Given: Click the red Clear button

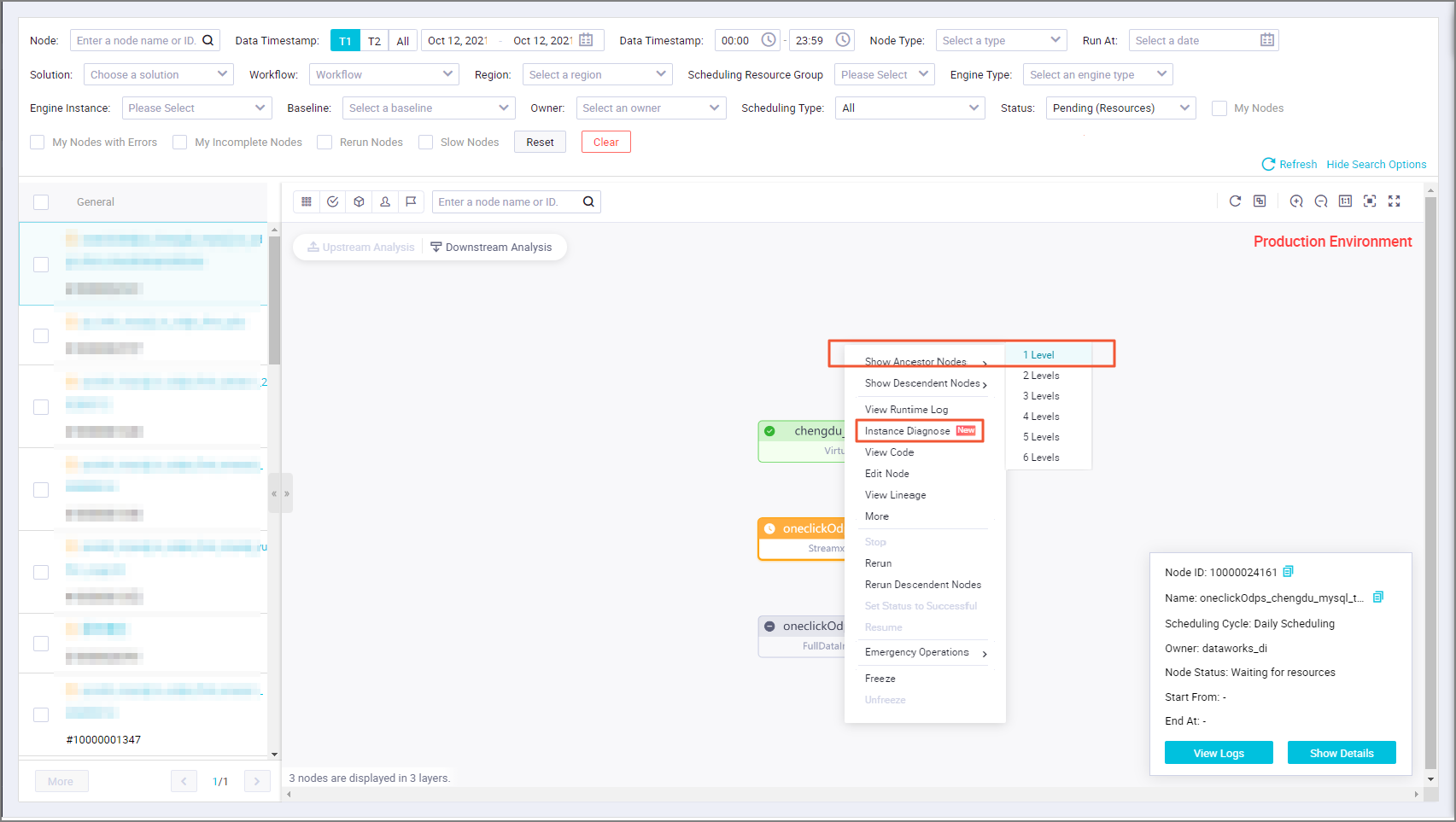Looking at the screenshot, I should (x=606, y=143).
